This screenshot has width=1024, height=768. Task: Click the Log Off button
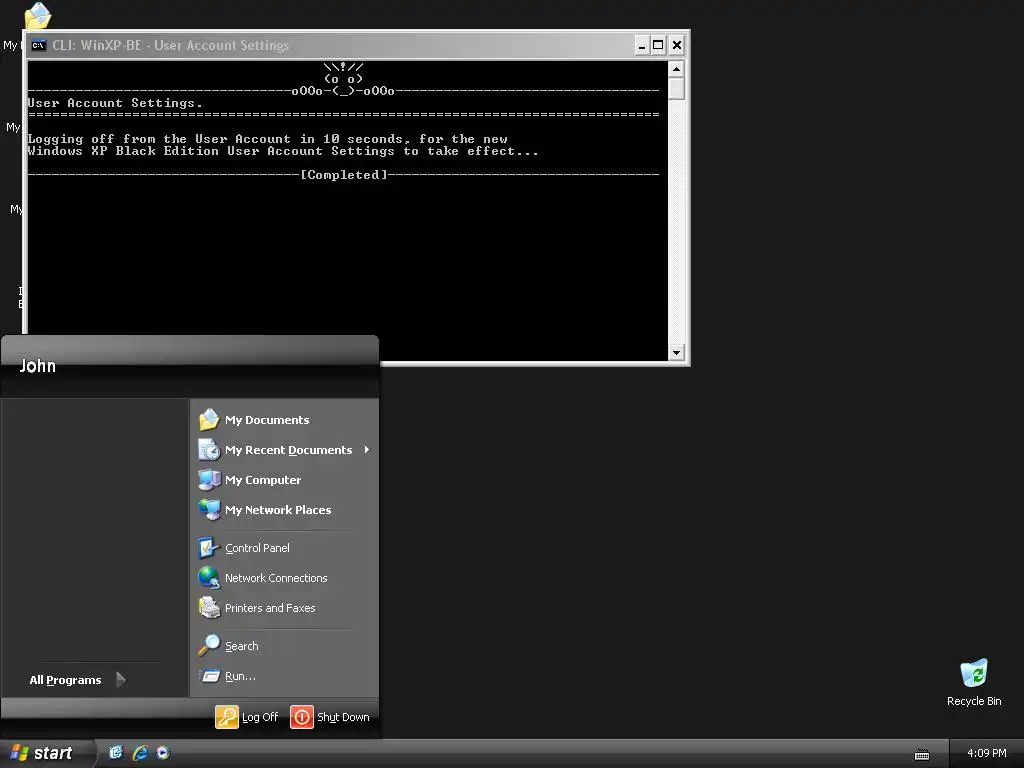(x=248, y=717)
